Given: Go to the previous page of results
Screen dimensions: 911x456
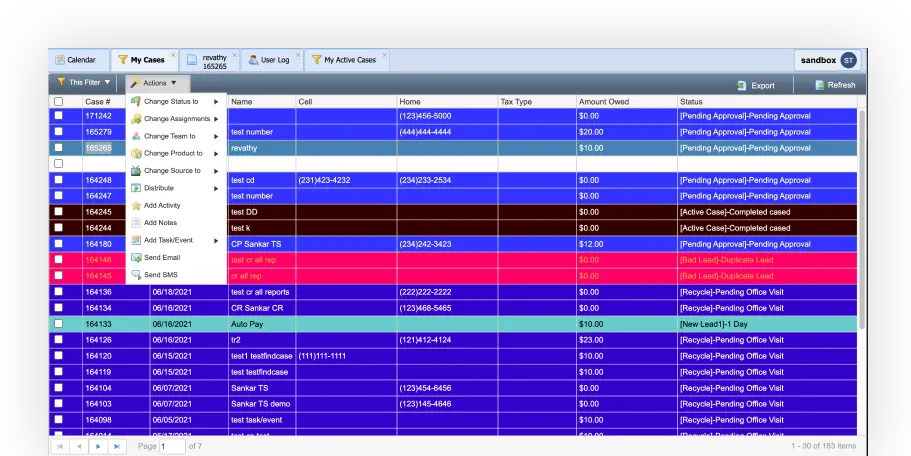Looking at the screenshot, I should click(x=79, y=446).
